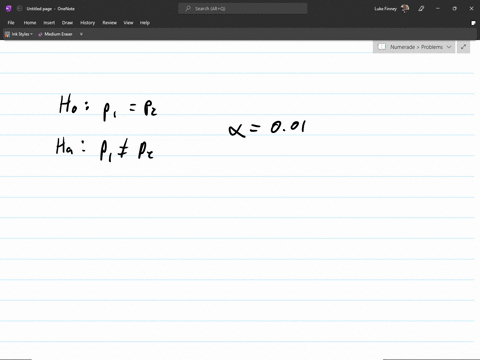The height and width of the screenshot is (360, 480).
Task: Expand the quick toolbar customize arrow
Action: click(81, 34)
